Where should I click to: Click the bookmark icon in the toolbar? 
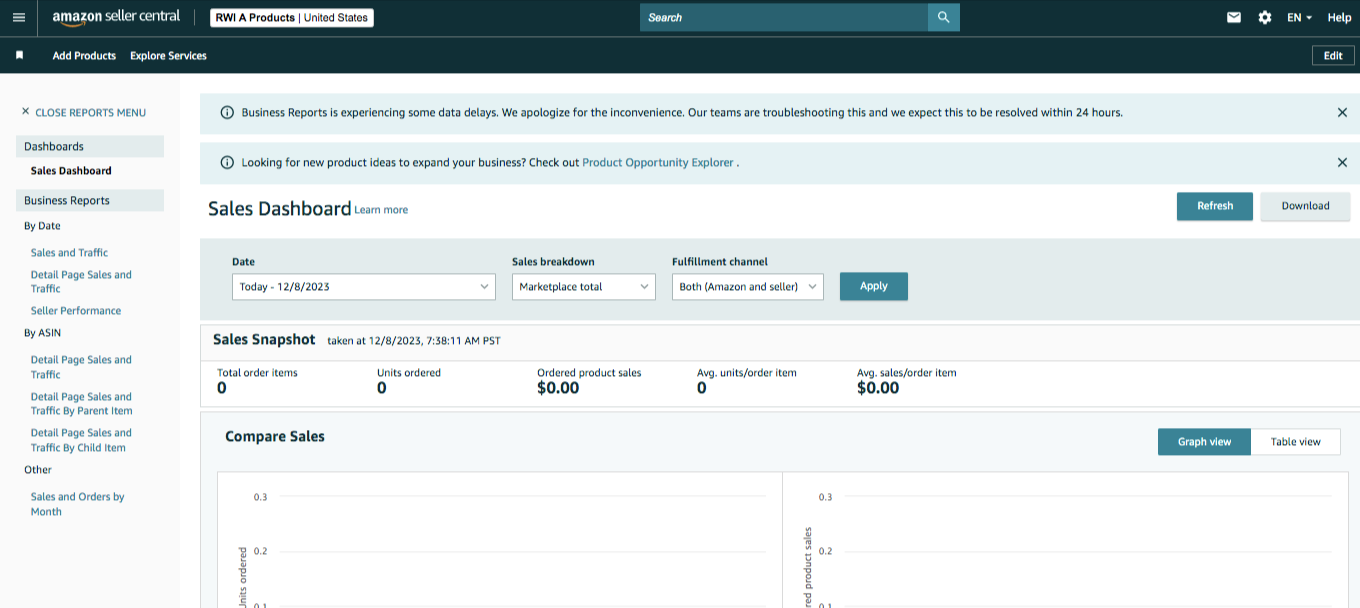click(19, 56)
